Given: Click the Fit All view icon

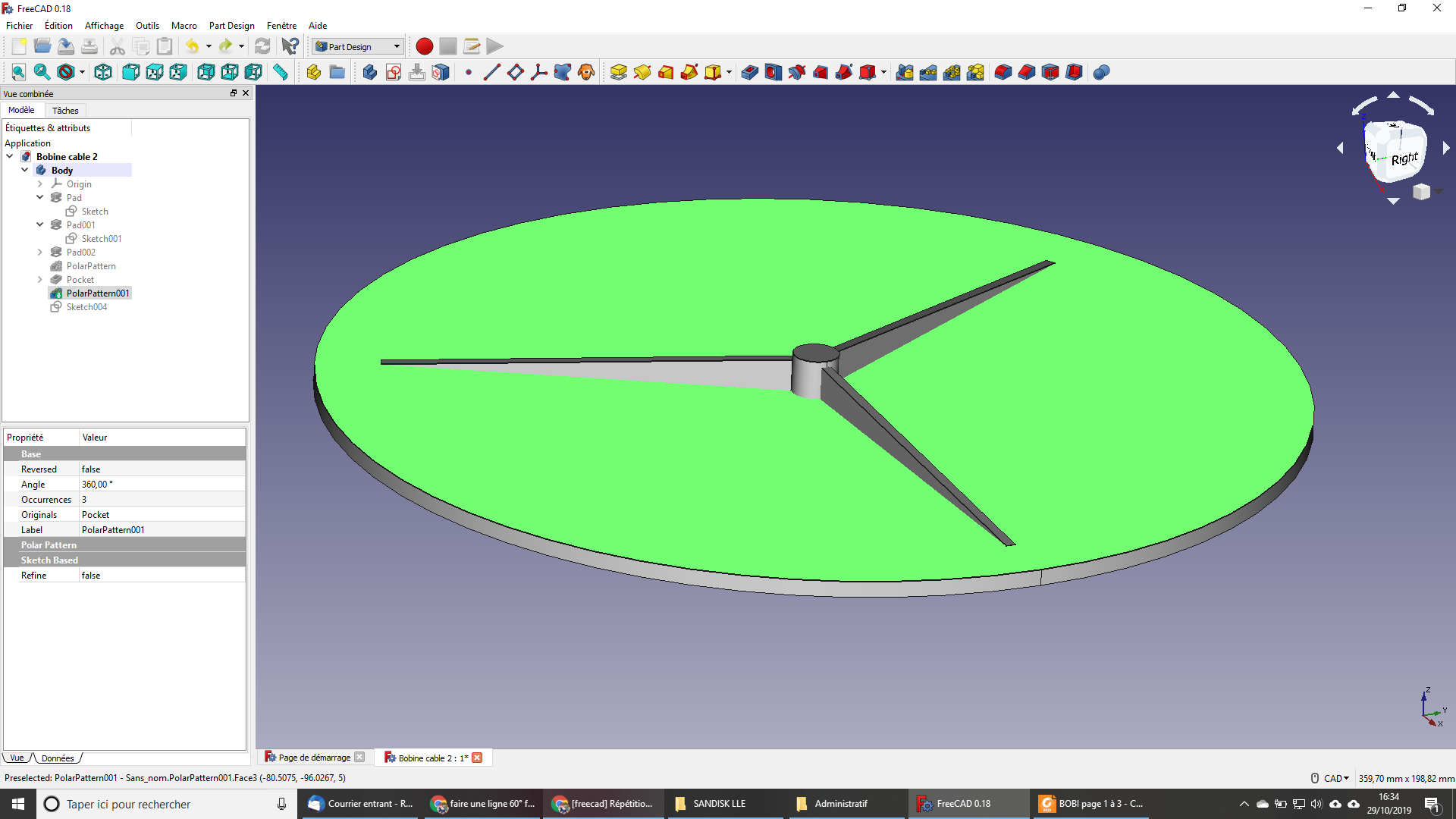Looking at the screenshot, I should 18,72.
